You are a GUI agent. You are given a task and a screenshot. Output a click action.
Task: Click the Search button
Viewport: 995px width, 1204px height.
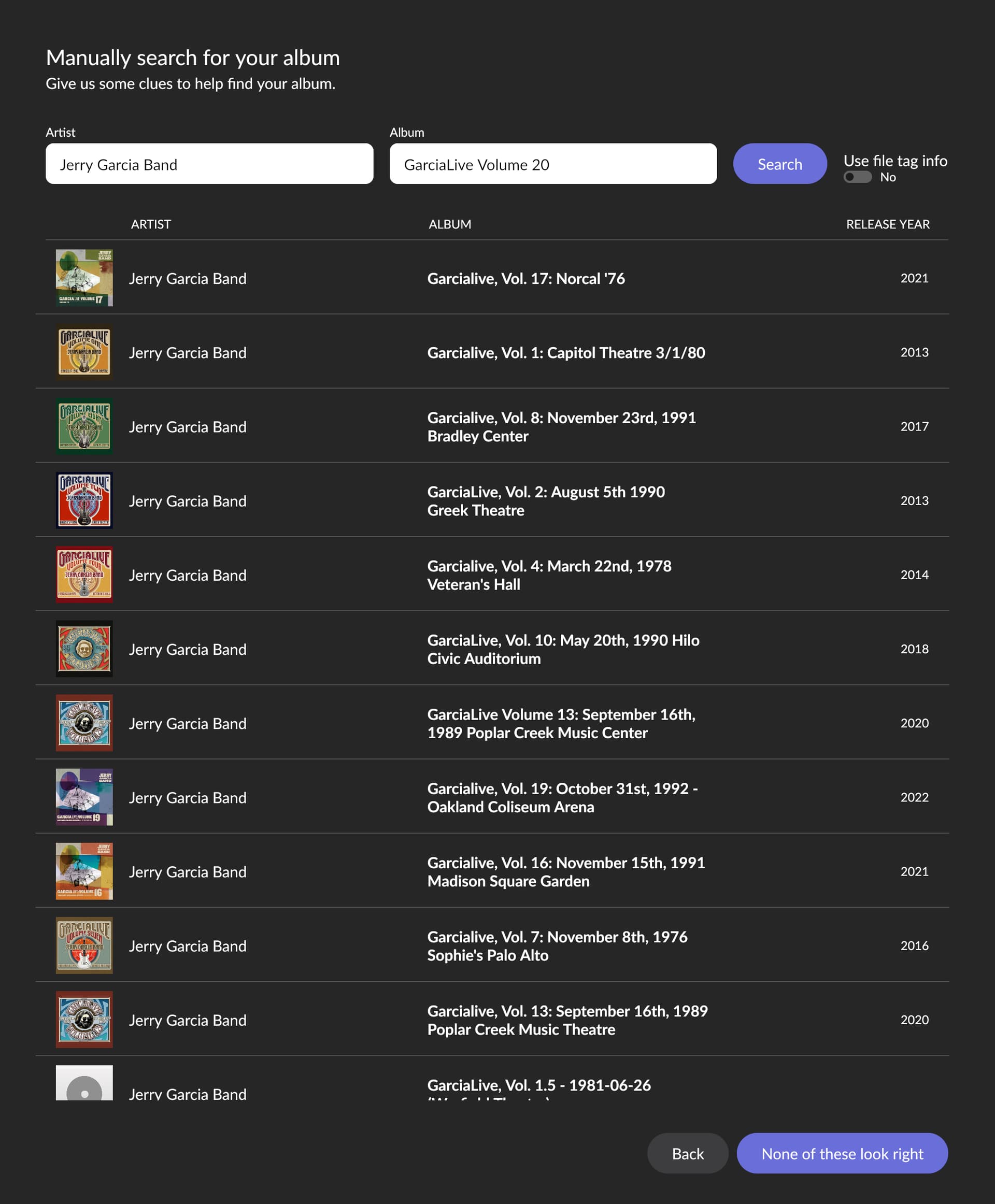(779, 164)
